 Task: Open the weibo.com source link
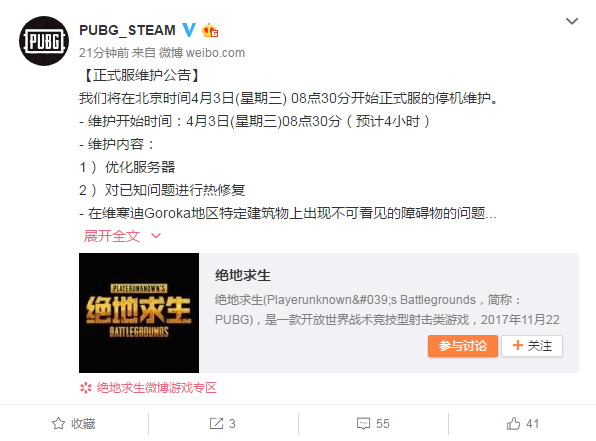[216, 53]
